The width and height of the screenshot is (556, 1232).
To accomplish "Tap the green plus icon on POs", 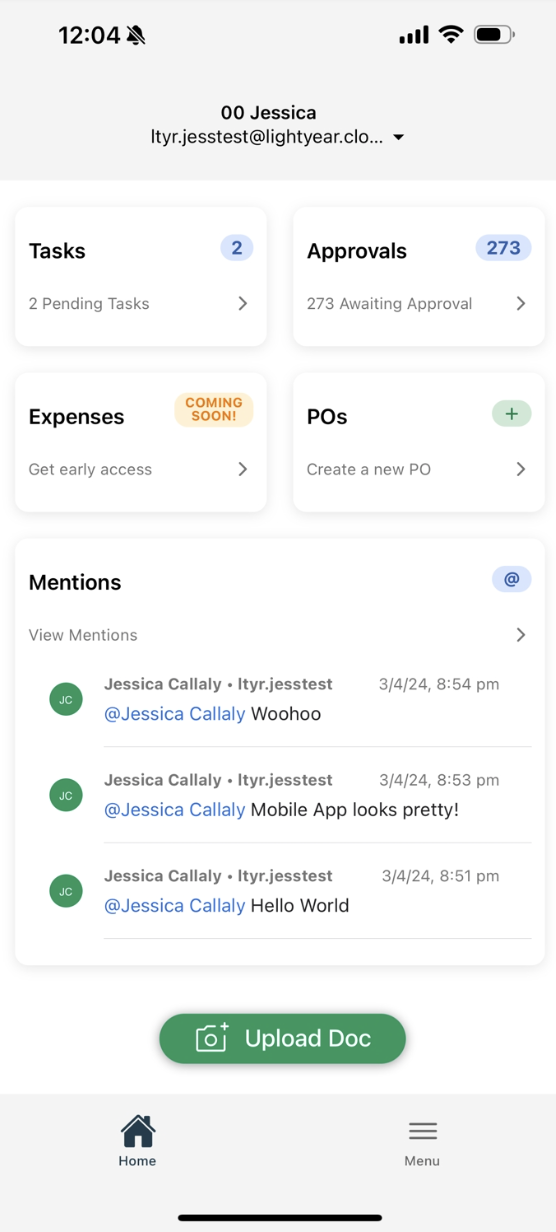I will coord(511,413).
